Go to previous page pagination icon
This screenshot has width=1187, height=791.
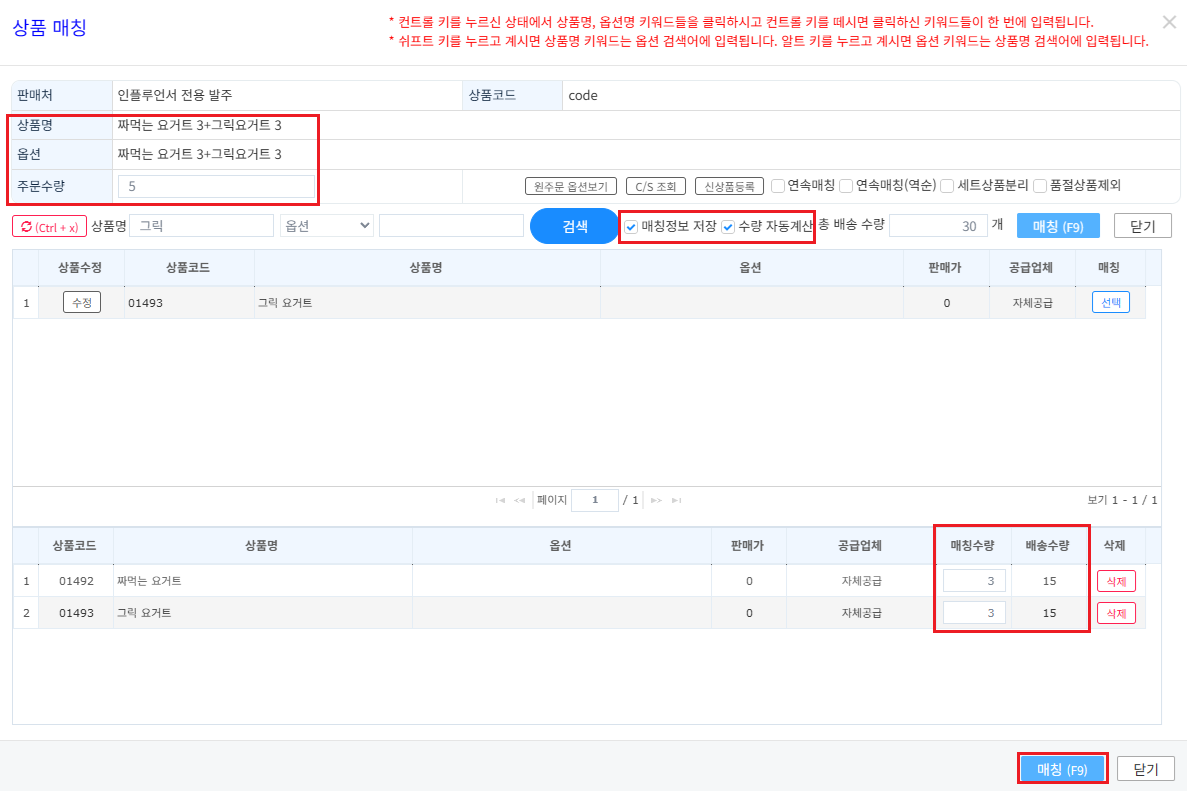pos(519,500)
